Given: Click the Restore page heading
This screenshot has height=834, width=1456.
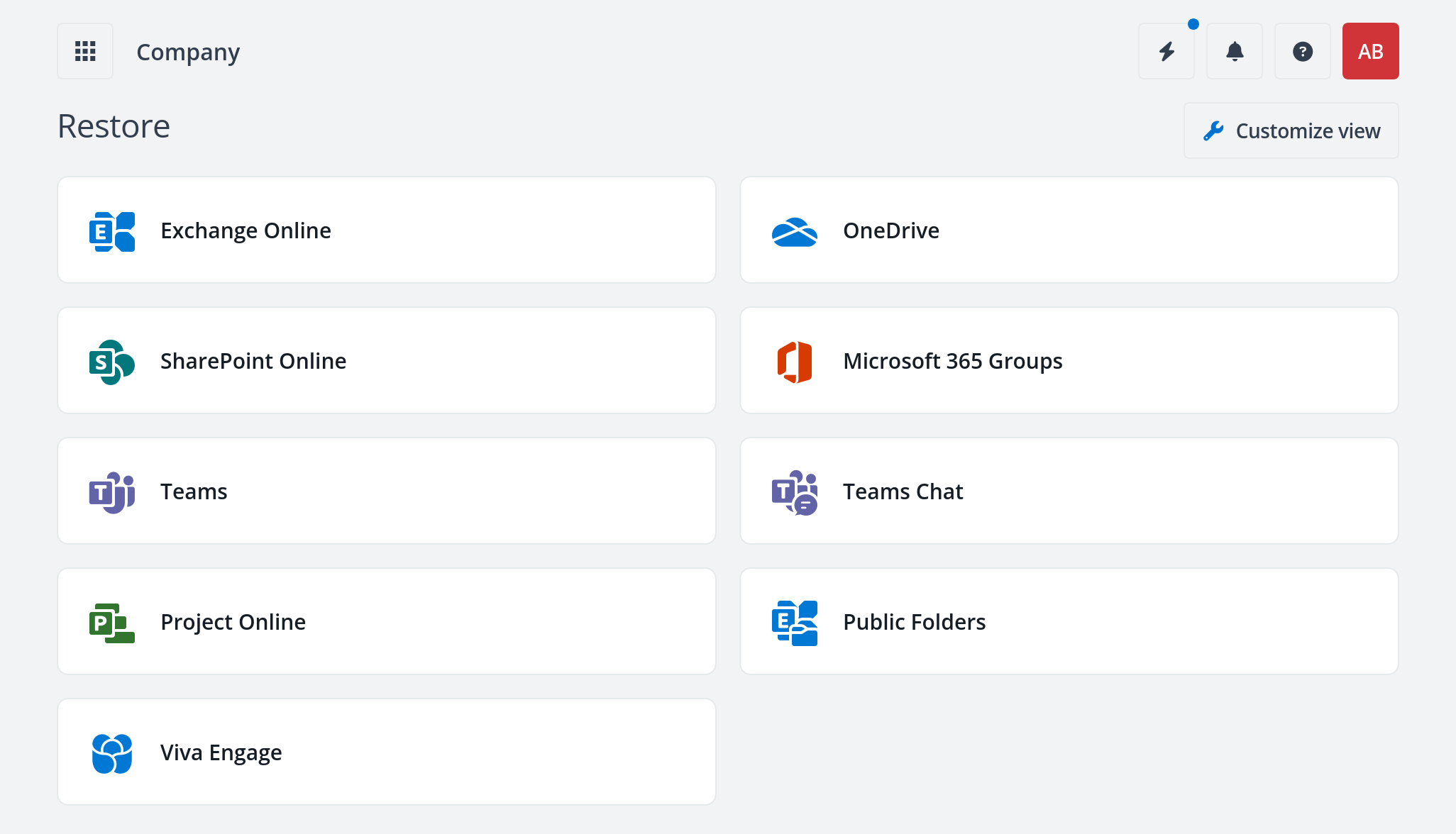Looking at the screenshot, I should [x=114, y=126].
